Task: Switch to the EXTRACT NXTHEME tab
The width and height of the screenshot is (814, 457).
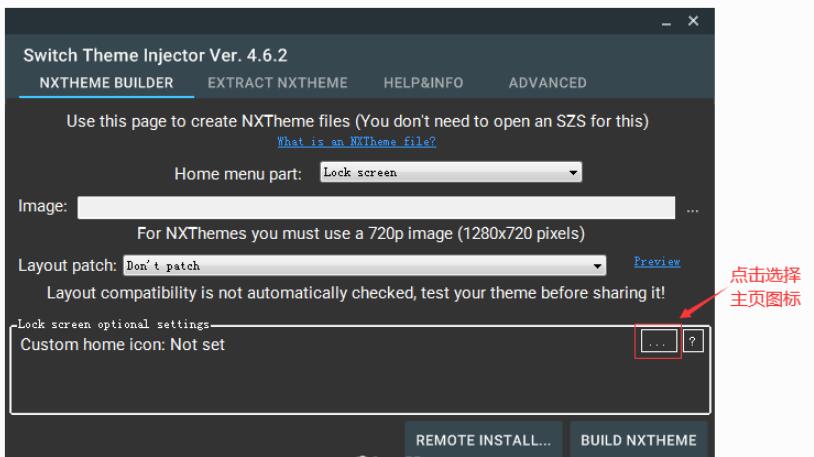Action: click(x=278, y=83)
